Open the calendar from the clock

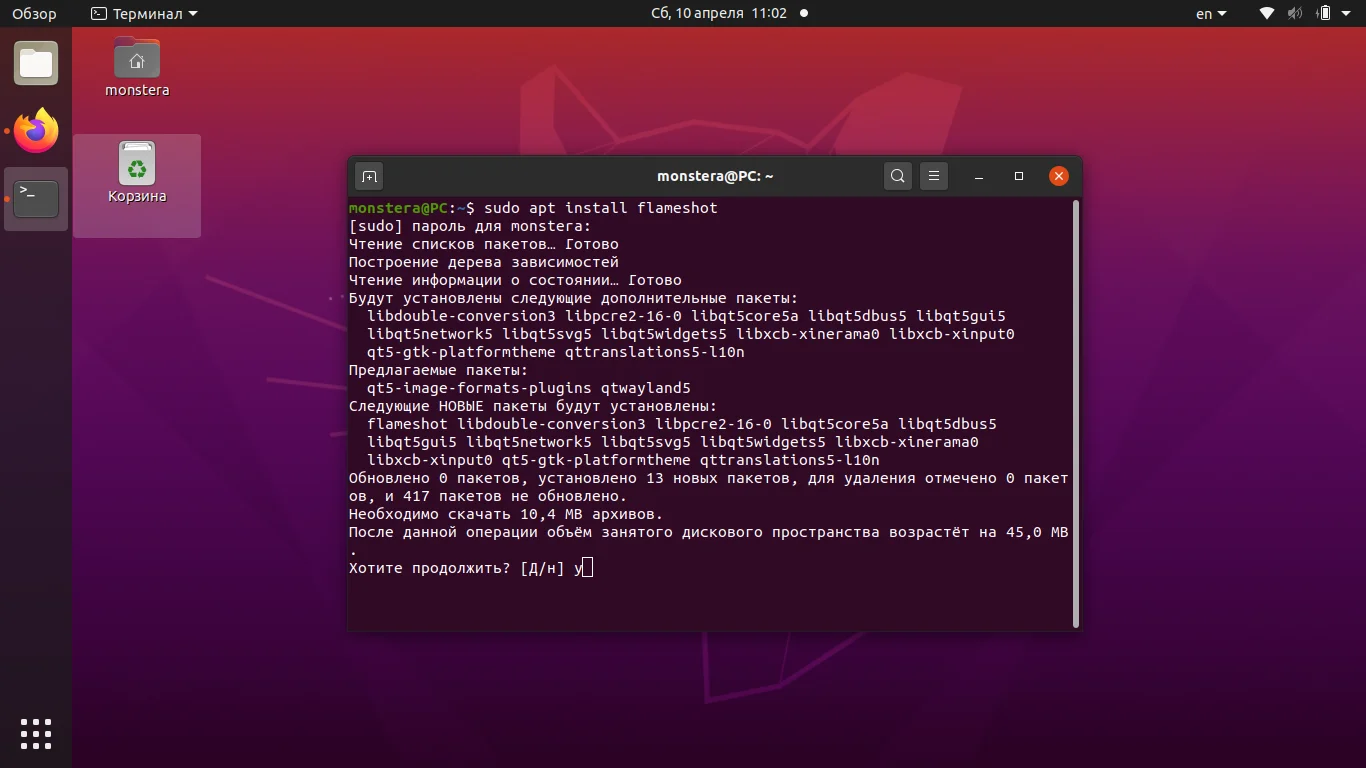[x=683, y=13]
